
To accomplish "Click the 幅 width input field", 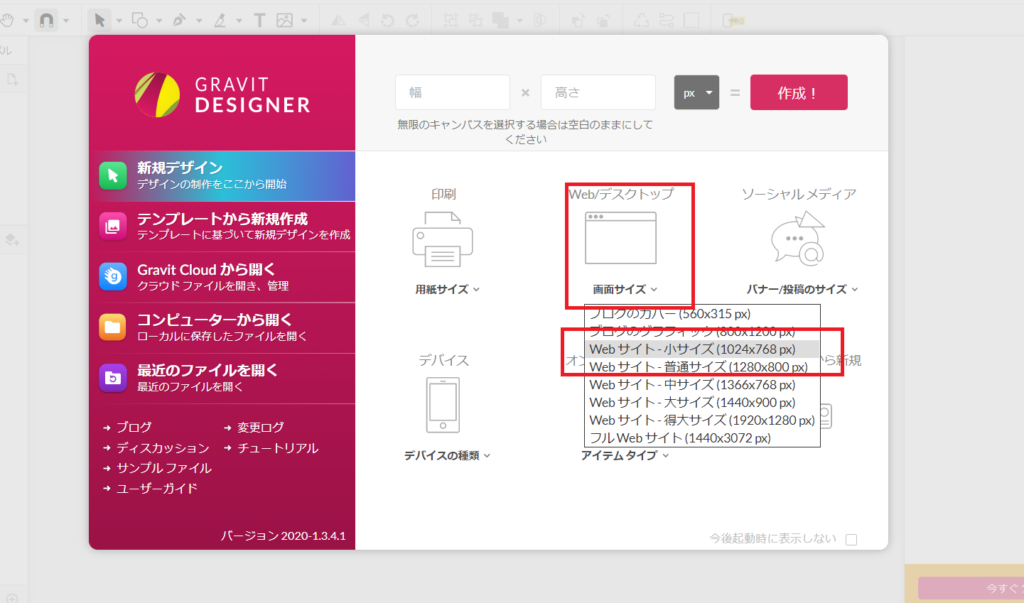I will tap(453, 93).
